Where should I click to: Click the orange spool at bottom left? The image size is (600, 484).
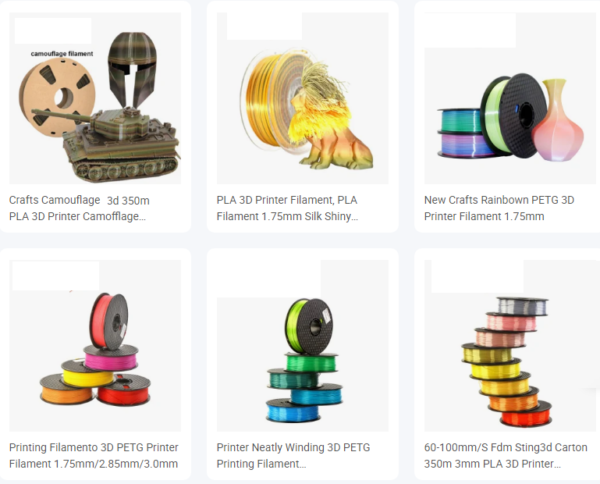point(66,389)
